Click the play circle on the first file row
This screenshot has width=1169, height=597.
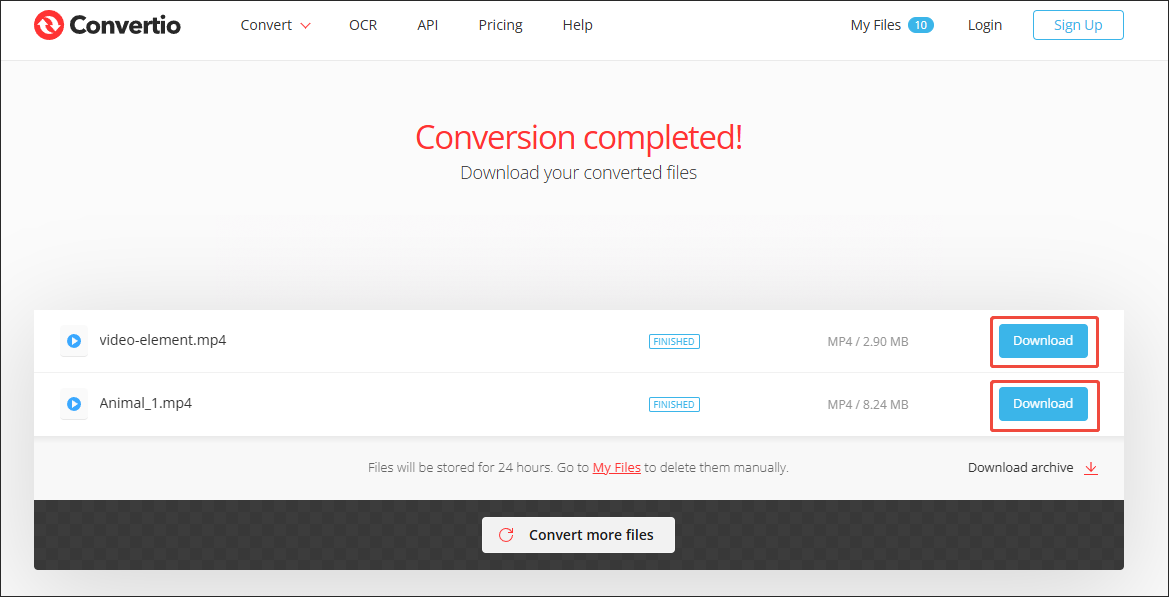tap(74, 340)
